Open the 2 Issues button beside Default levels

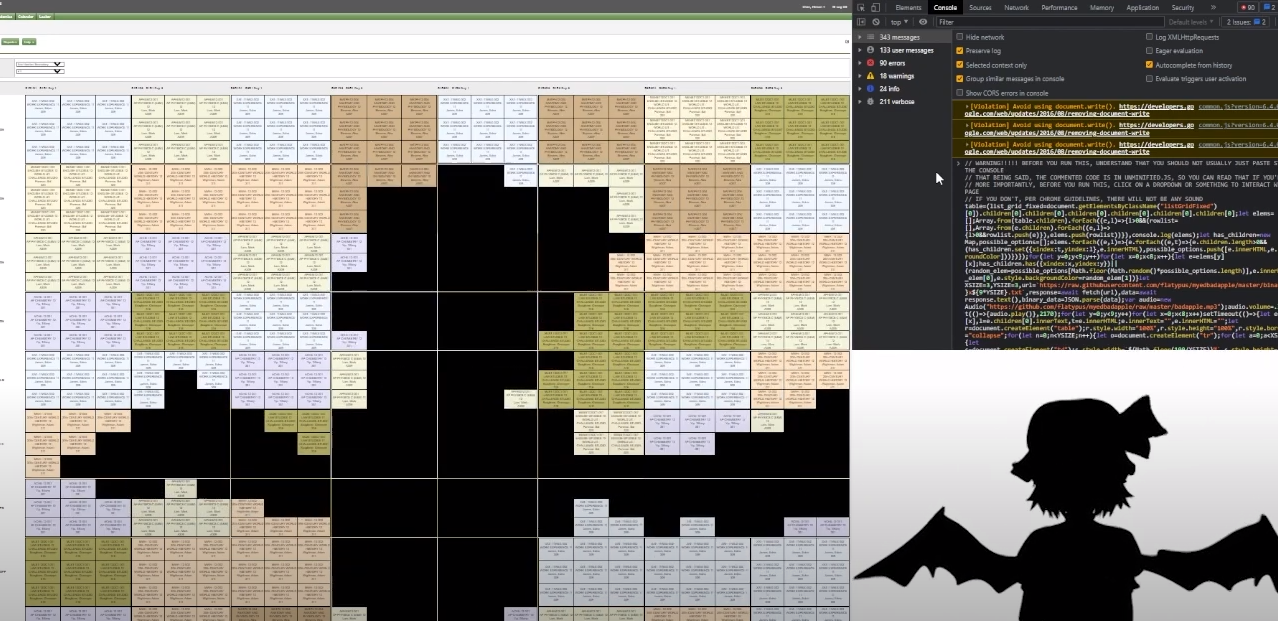click(x=1246, y=22)
